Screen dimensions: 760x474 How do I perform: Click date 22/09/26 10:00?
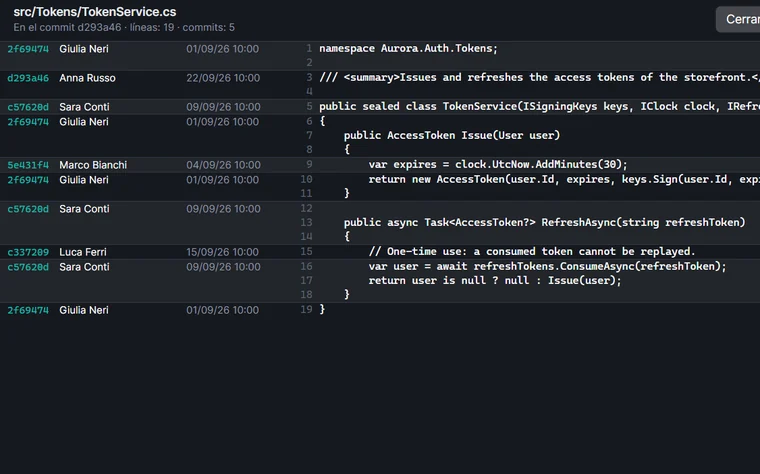[x=223, y=78]
